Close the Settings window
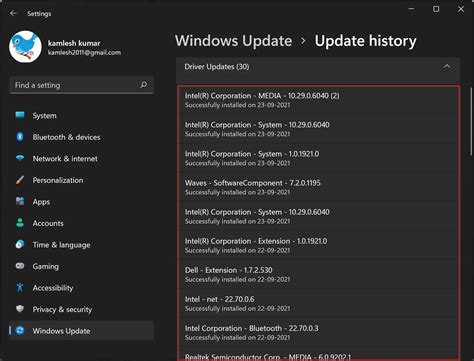Screen dimensions: 474x361 [461, 9]
